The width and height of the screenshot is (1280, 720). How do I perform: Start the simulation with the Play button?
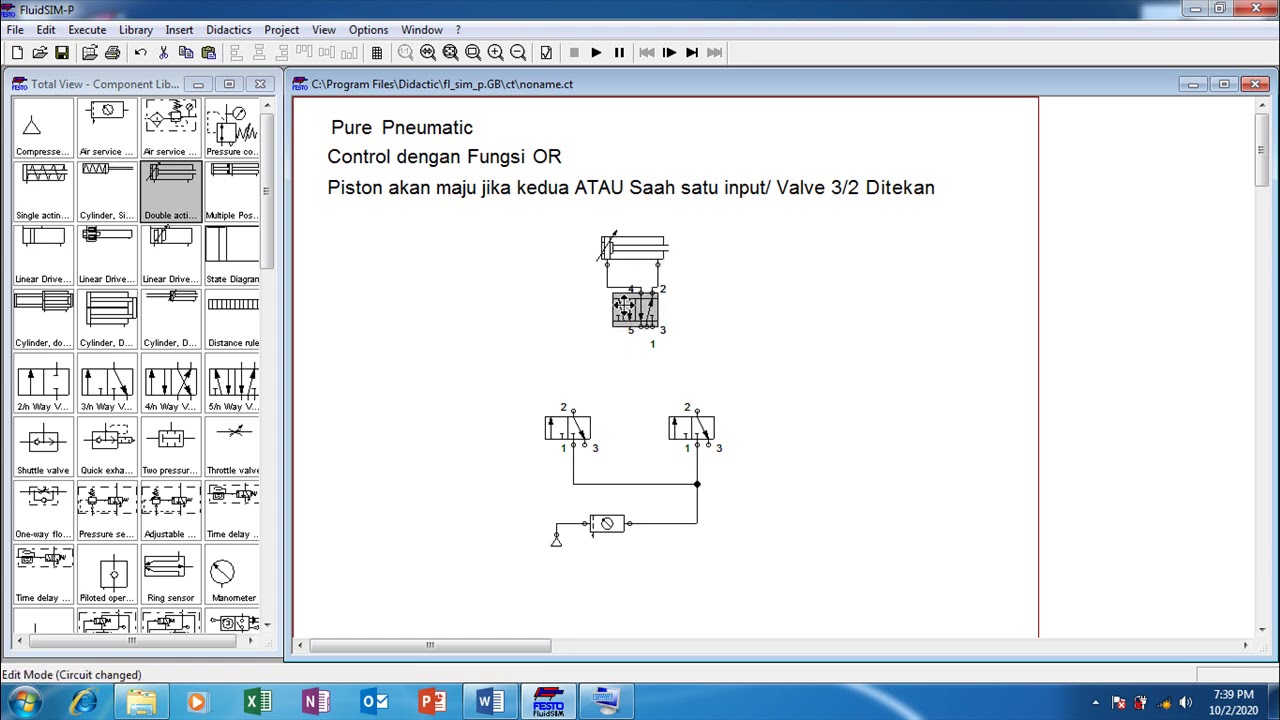tap(596, 53)
